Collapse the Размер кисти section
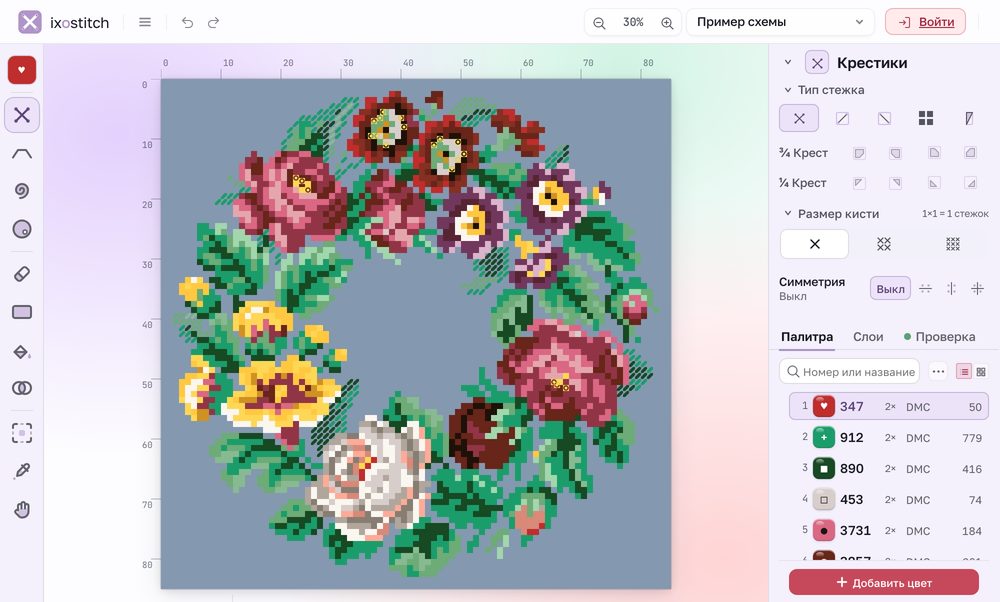Screen dimensions: 1000x602 point(788,213)
